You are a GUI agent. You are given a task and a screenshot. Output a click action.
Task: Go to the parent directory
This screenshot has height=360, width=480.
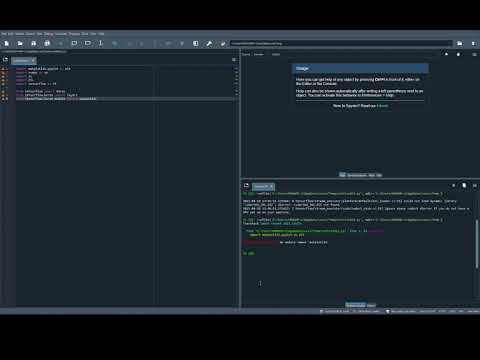(x=473, y=43)
